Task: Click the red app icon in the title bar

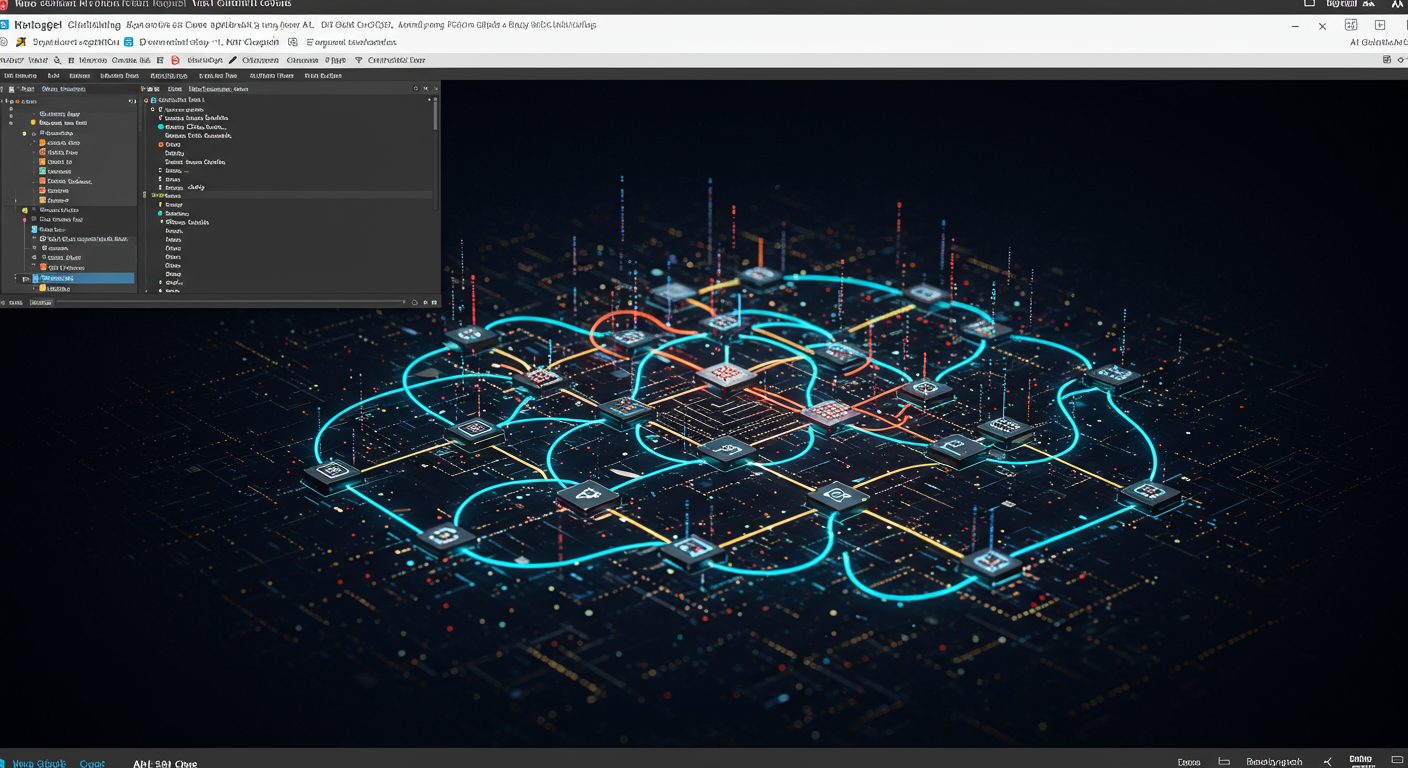Action: tap(5, 5)
